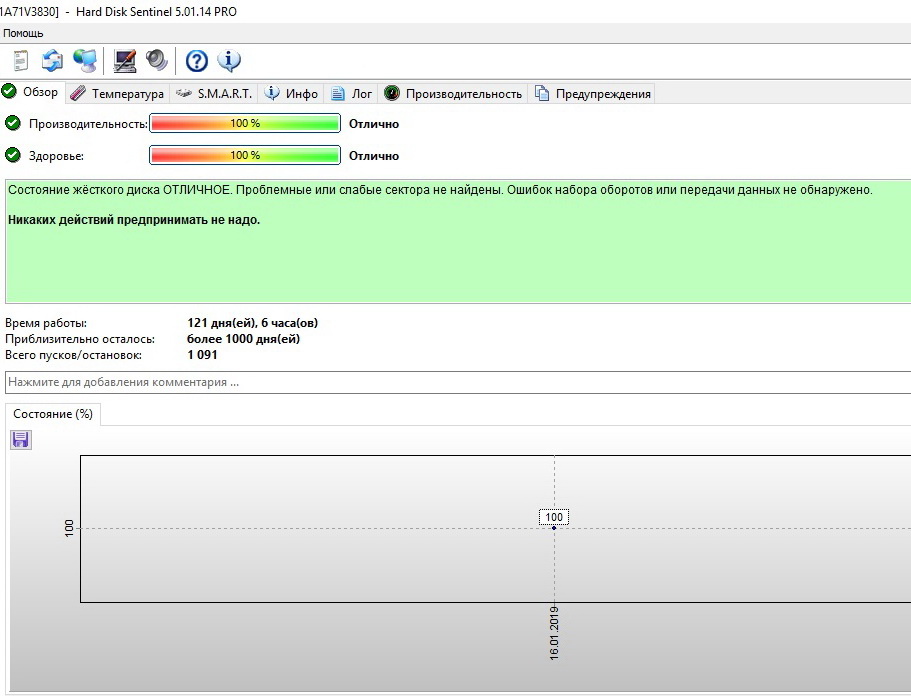Click the refresh disk data toolbar icon
The height and width of the screenshot is (696, 911).
[x=52, y=61]
